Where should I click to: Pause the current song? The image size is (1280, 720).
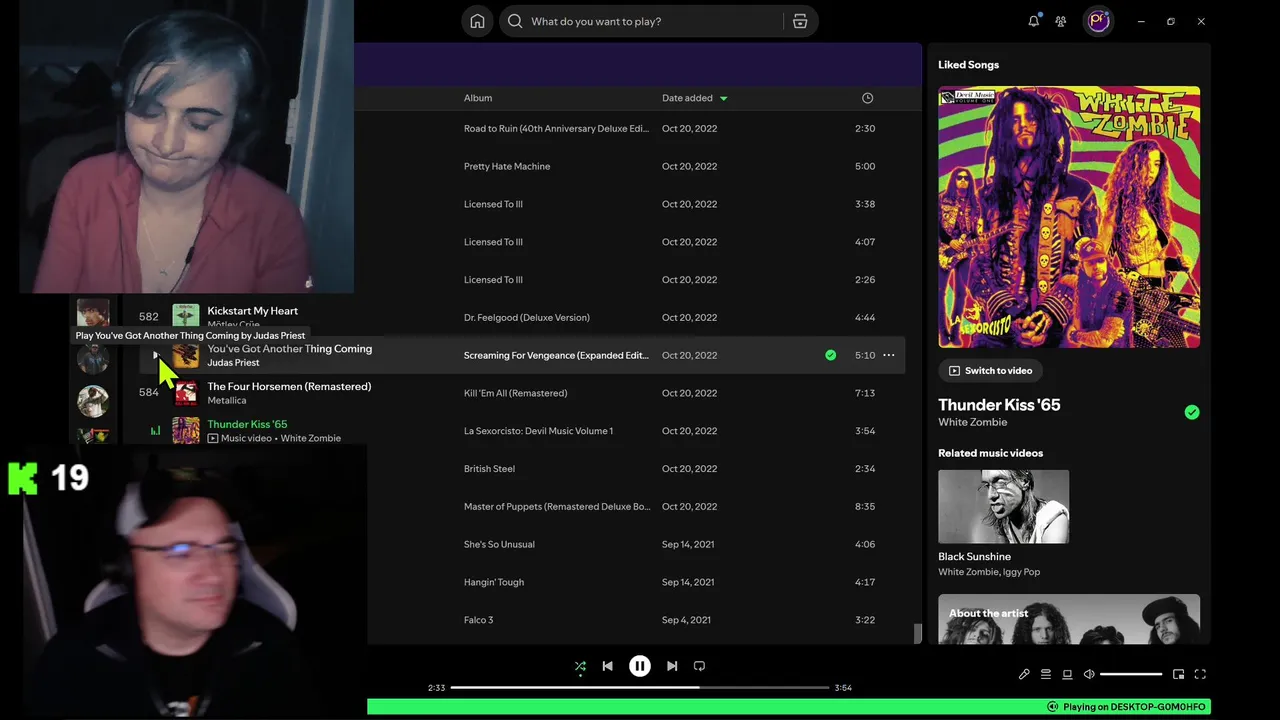point(640,666)
